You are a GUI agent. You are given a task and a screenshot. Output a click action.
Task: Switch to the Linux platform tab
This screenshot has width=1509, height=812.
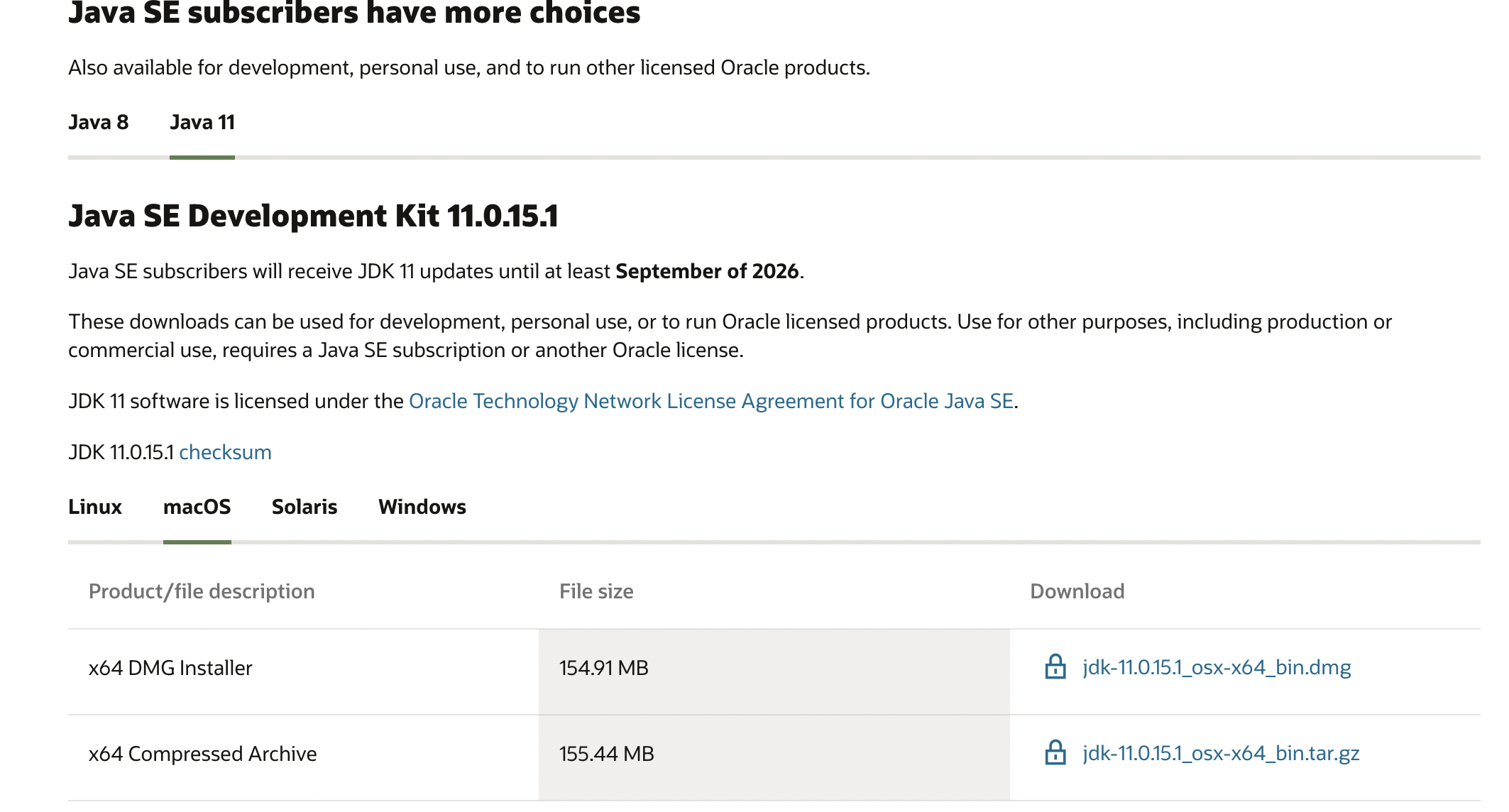coord(95,507)
